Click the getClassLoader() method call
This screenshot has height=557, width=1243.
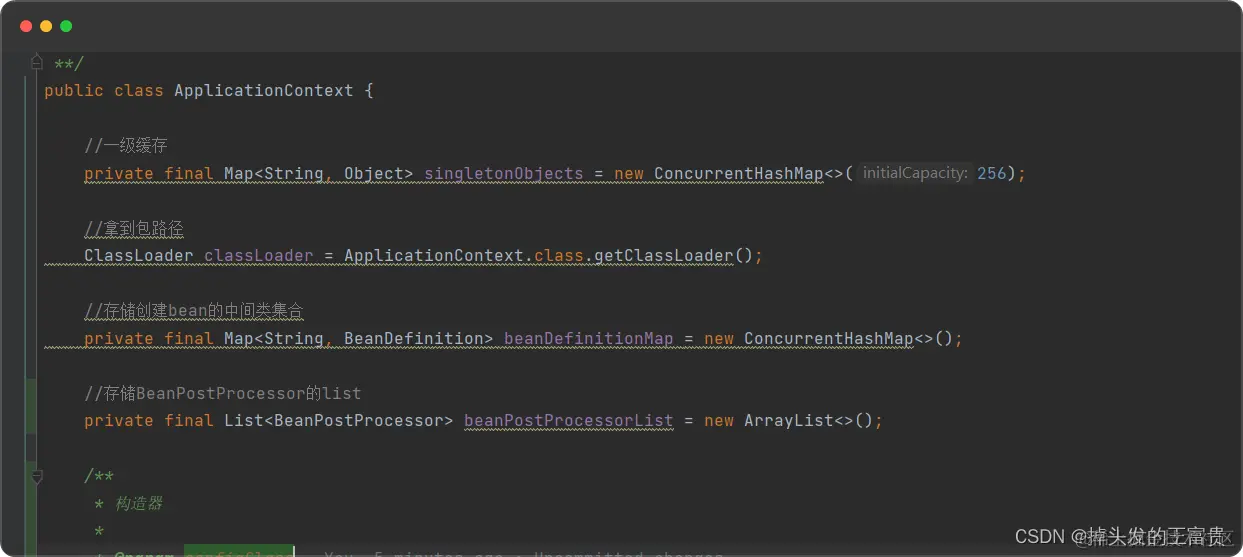pyautogui.click(x=672, y=255)
